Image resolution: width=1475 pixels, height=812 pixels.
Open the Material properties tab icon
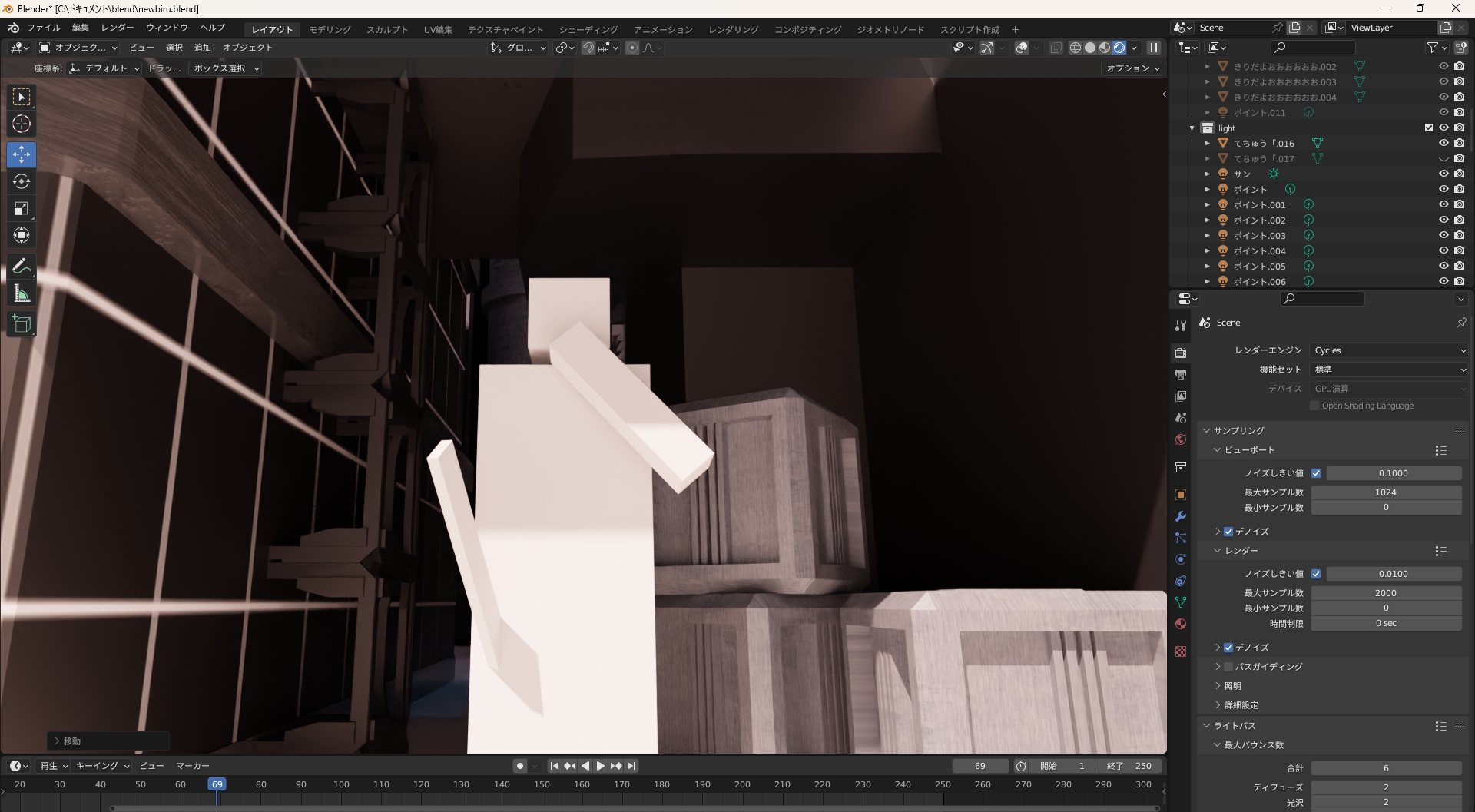[1181, 624]
